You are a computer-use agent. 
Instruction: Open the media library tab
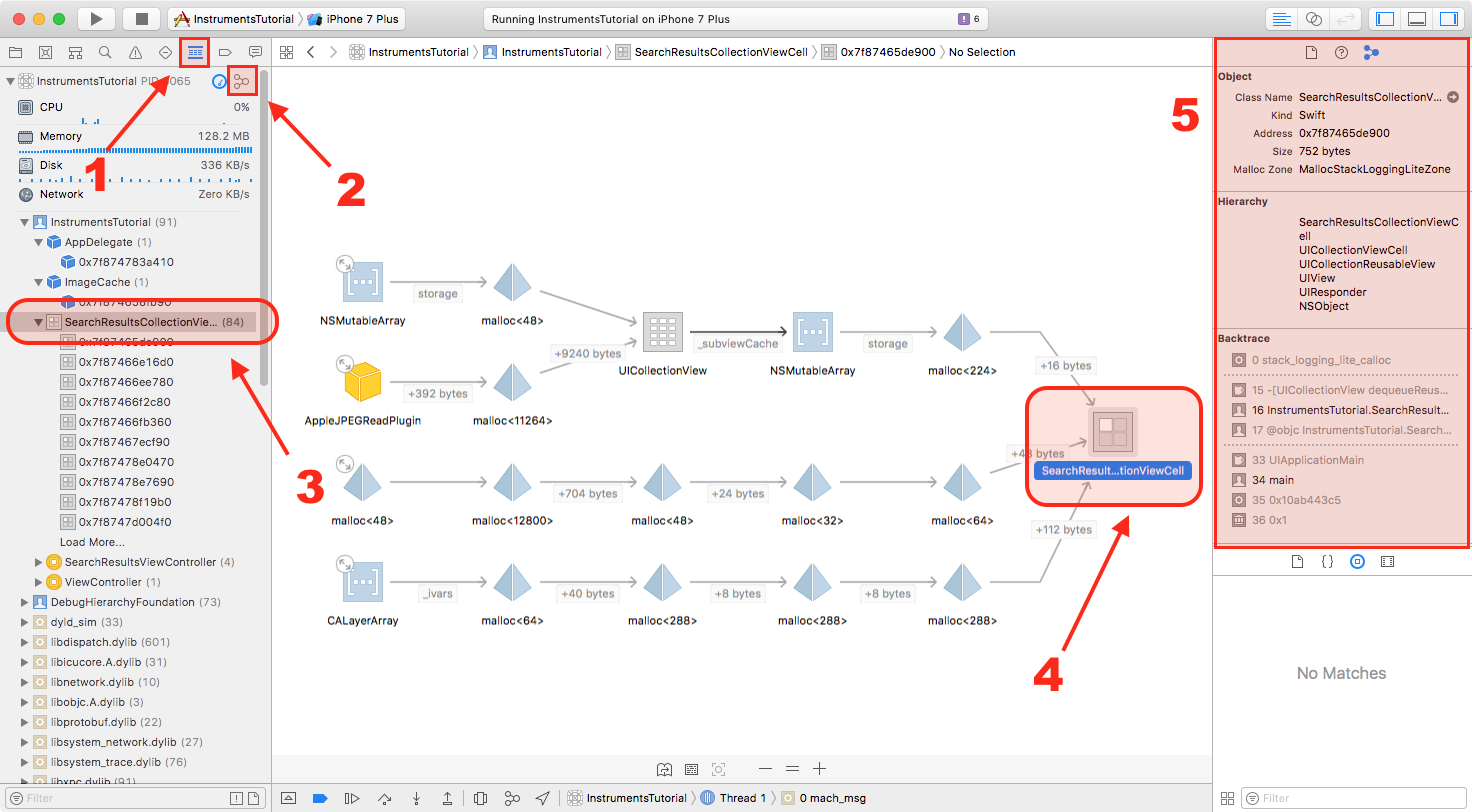(1387, 562)
